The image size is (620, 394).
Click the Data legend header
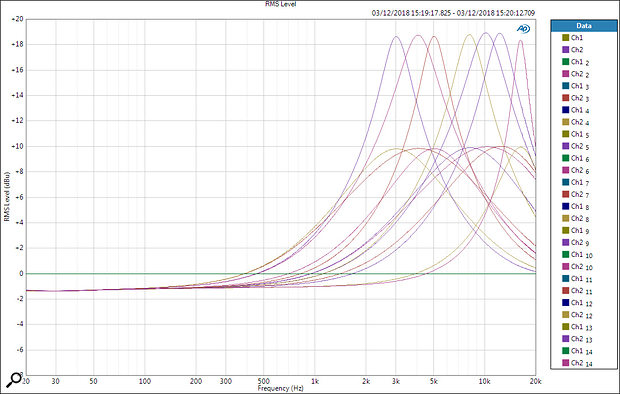584,26
